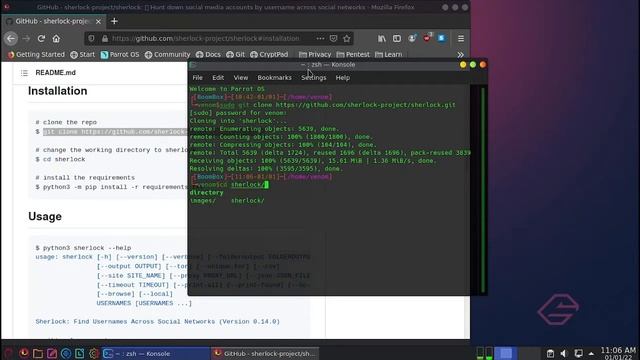Screen dimensions: 640x360
Task: Reload the GitHub page
Action: (x=41, y=38)
